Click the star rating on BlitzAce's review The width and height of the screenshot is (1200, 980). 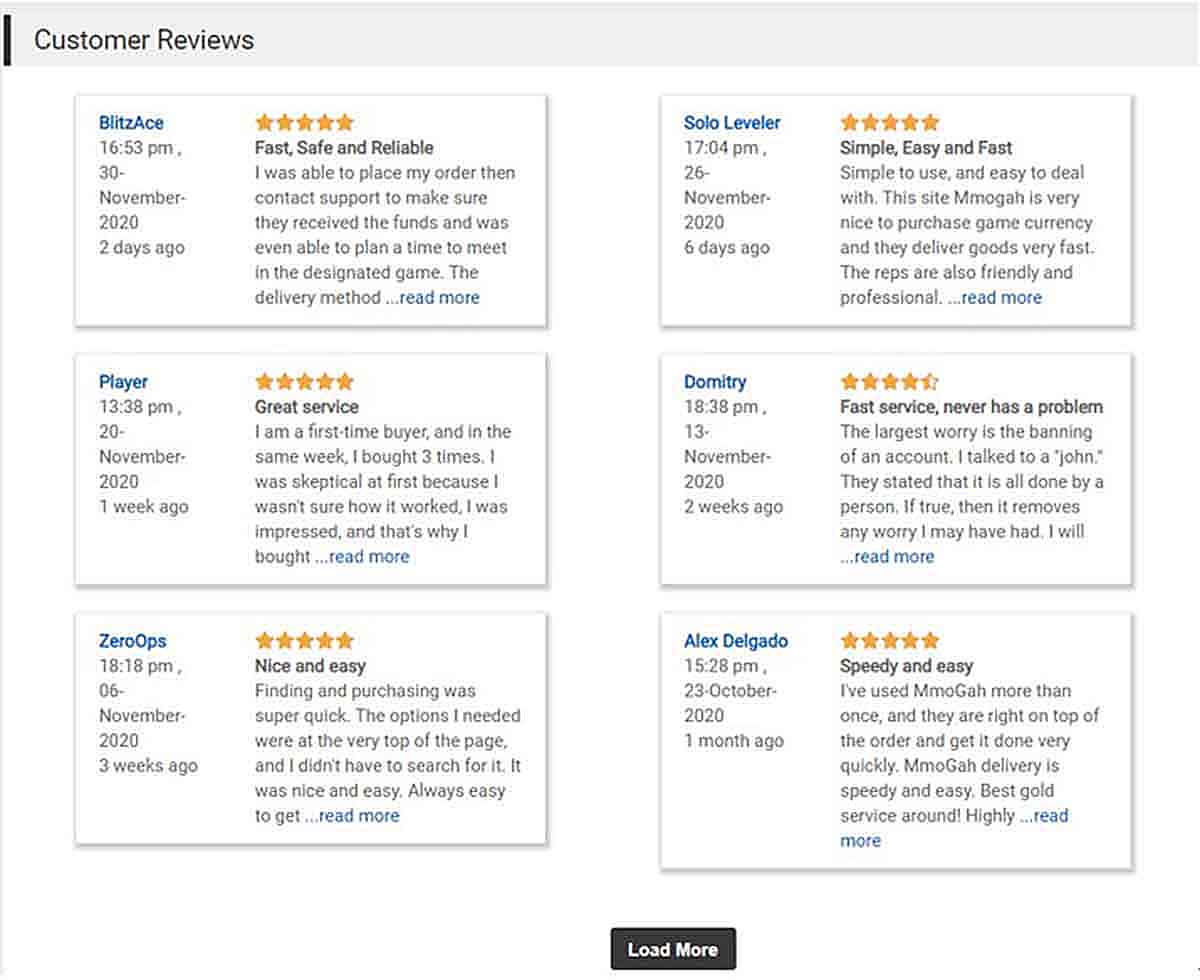pyautogui.click(x=304, y=123)
